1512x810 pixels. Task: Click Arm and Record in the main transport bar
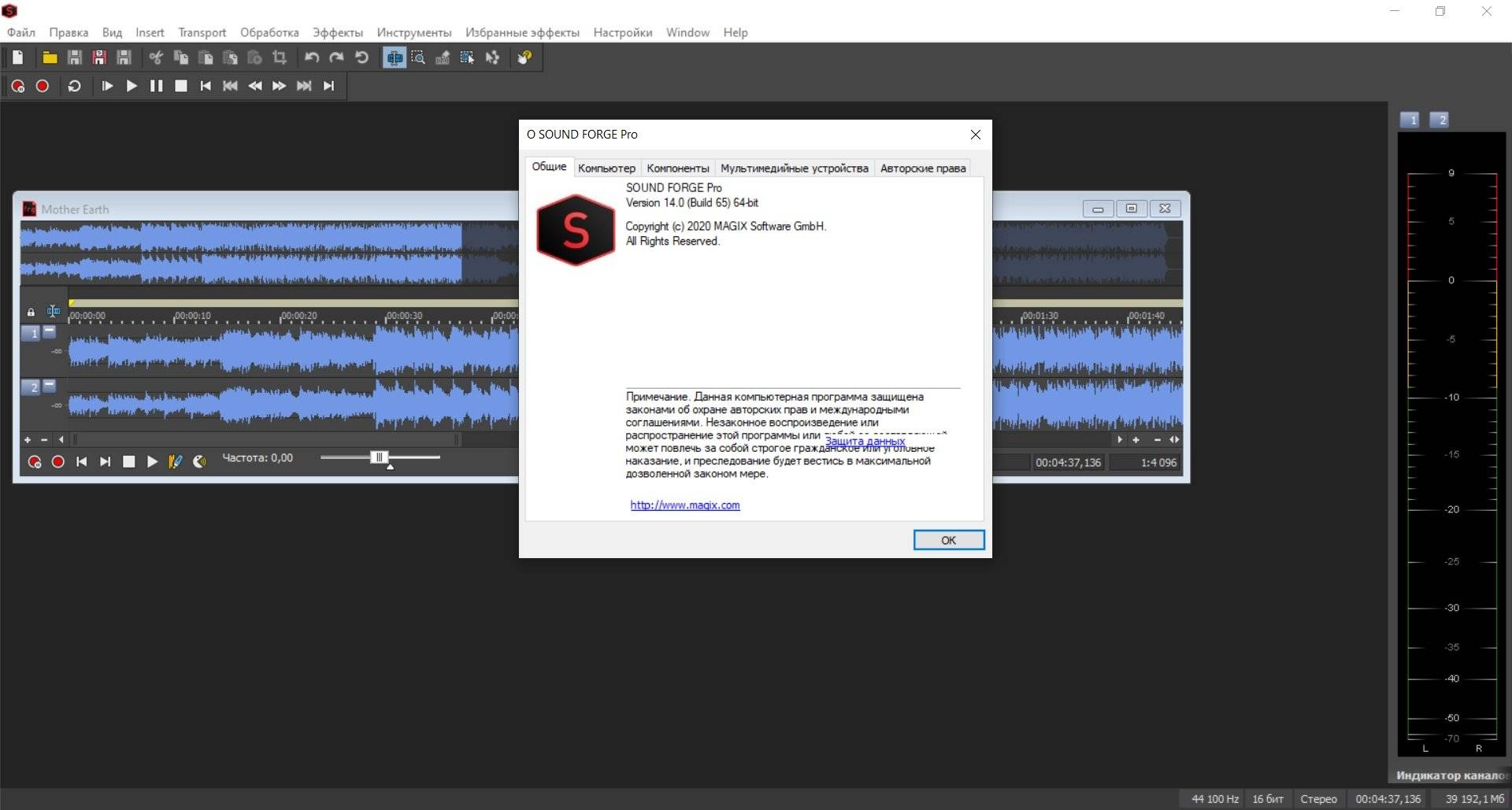18,86
